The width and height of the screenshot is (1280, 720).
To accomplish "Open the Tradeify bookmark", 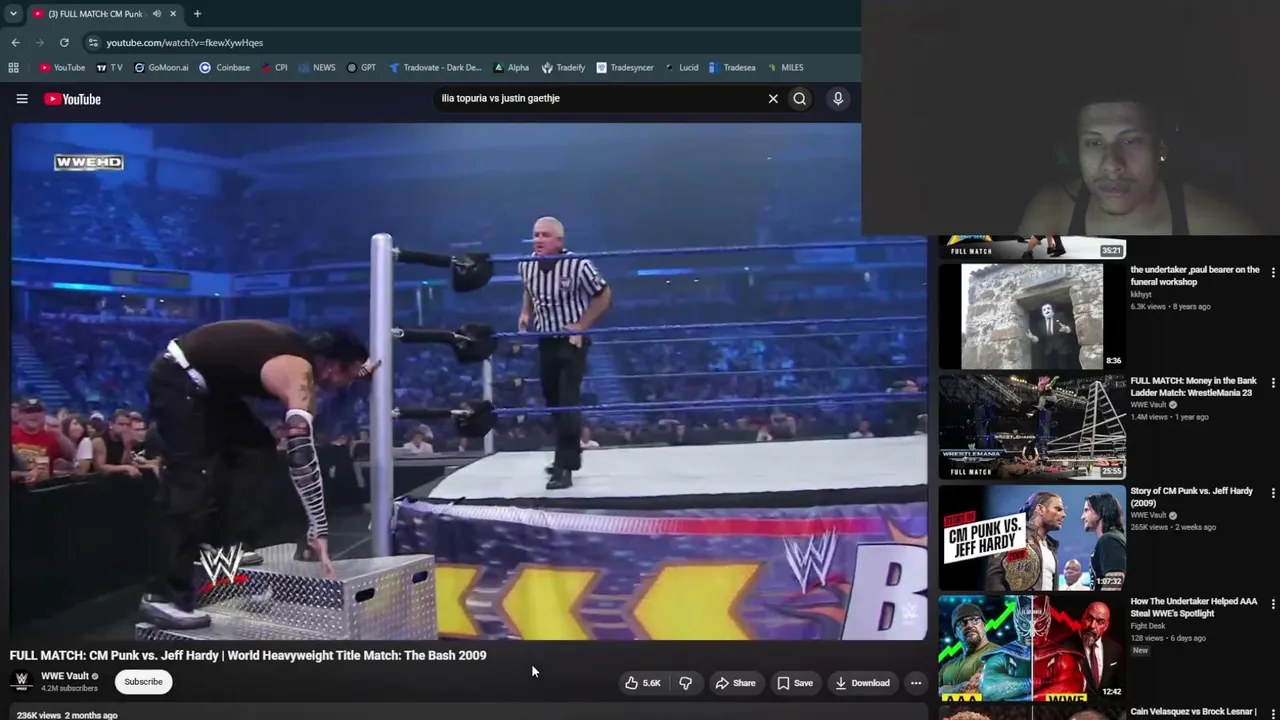I will (x=563, y=68).
